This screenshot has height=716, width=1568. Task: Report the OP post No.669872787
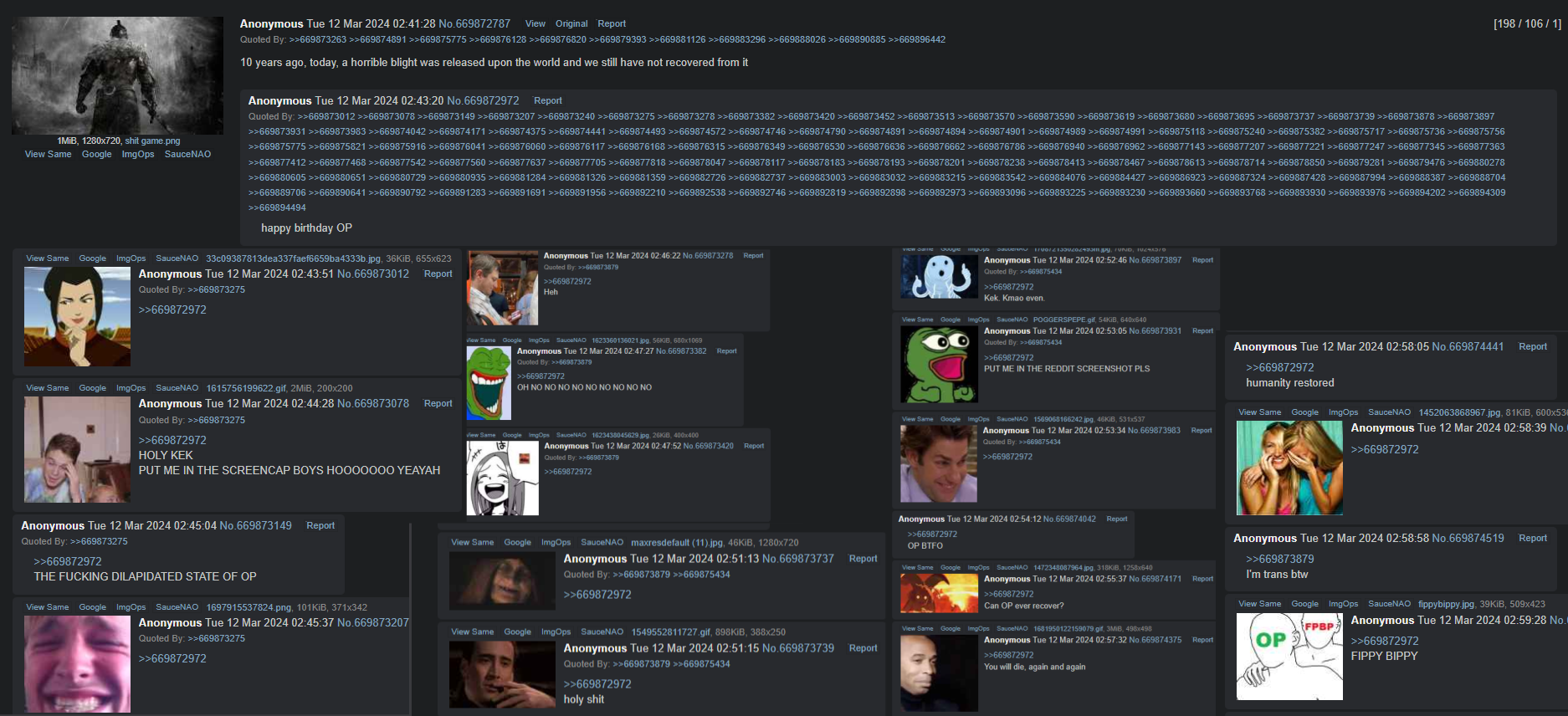(612, 23)
